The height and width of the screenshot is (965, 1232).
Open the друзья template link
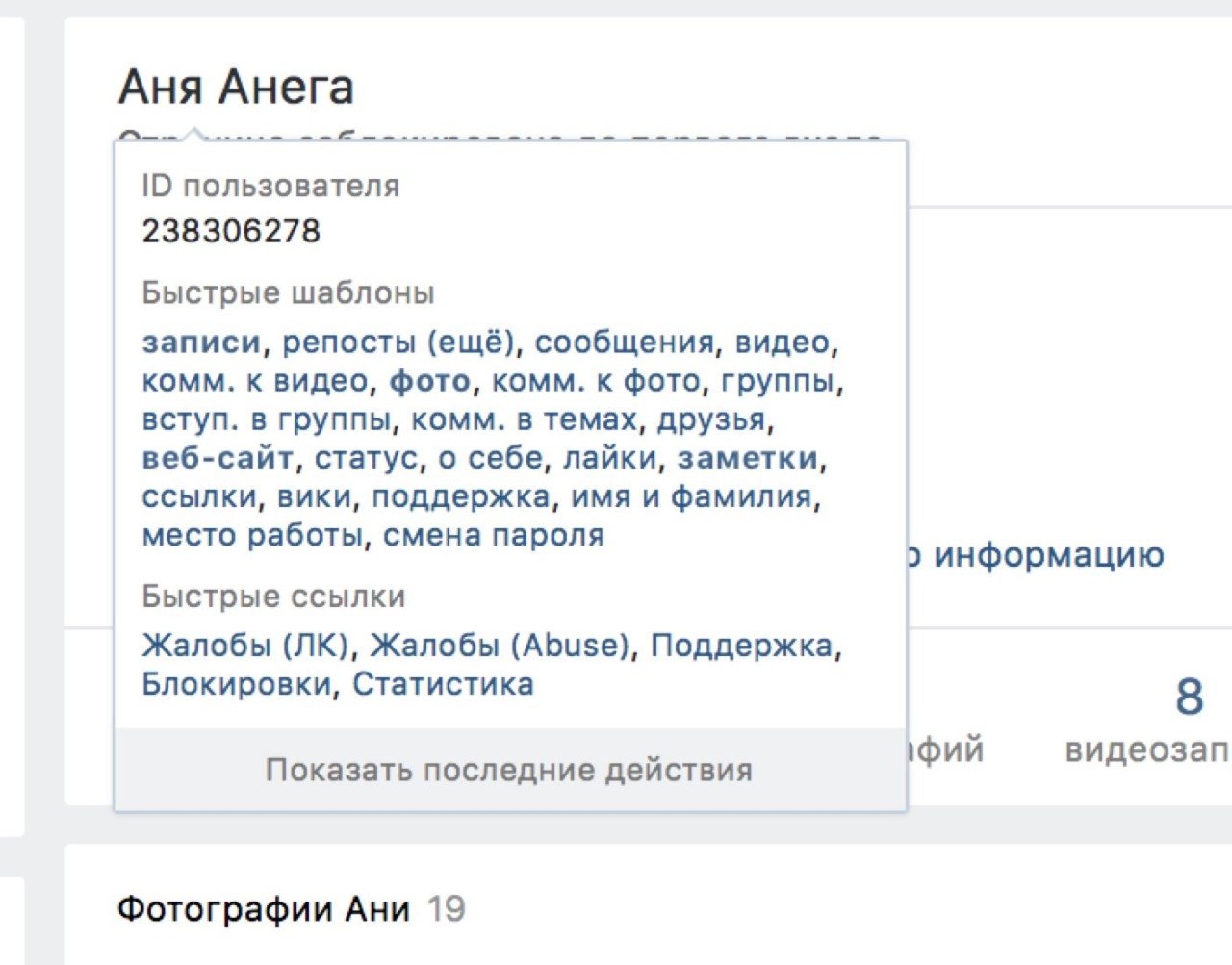712,420
